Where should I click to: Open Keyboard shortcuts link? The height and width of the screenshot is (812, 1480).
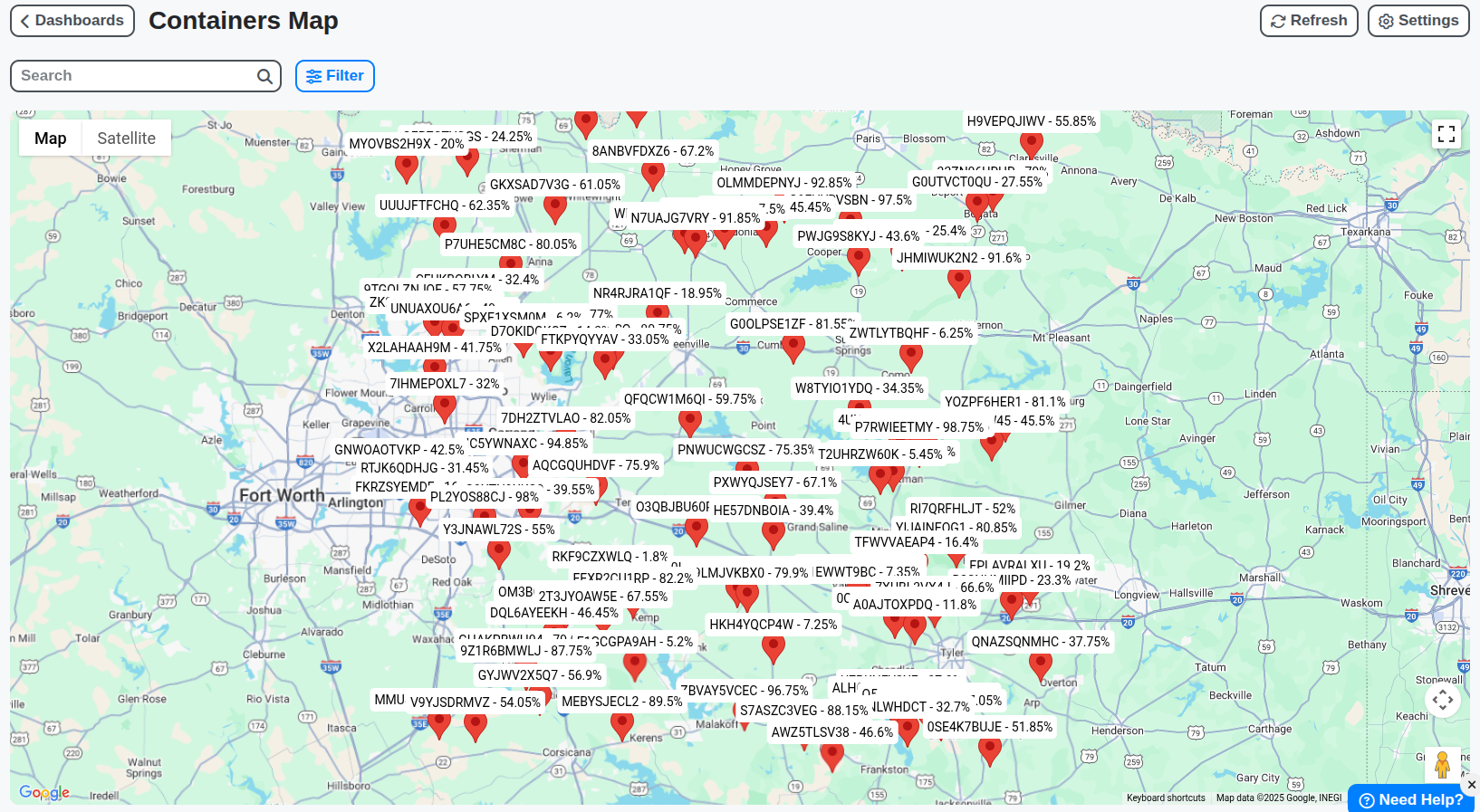coord(1166,798)
